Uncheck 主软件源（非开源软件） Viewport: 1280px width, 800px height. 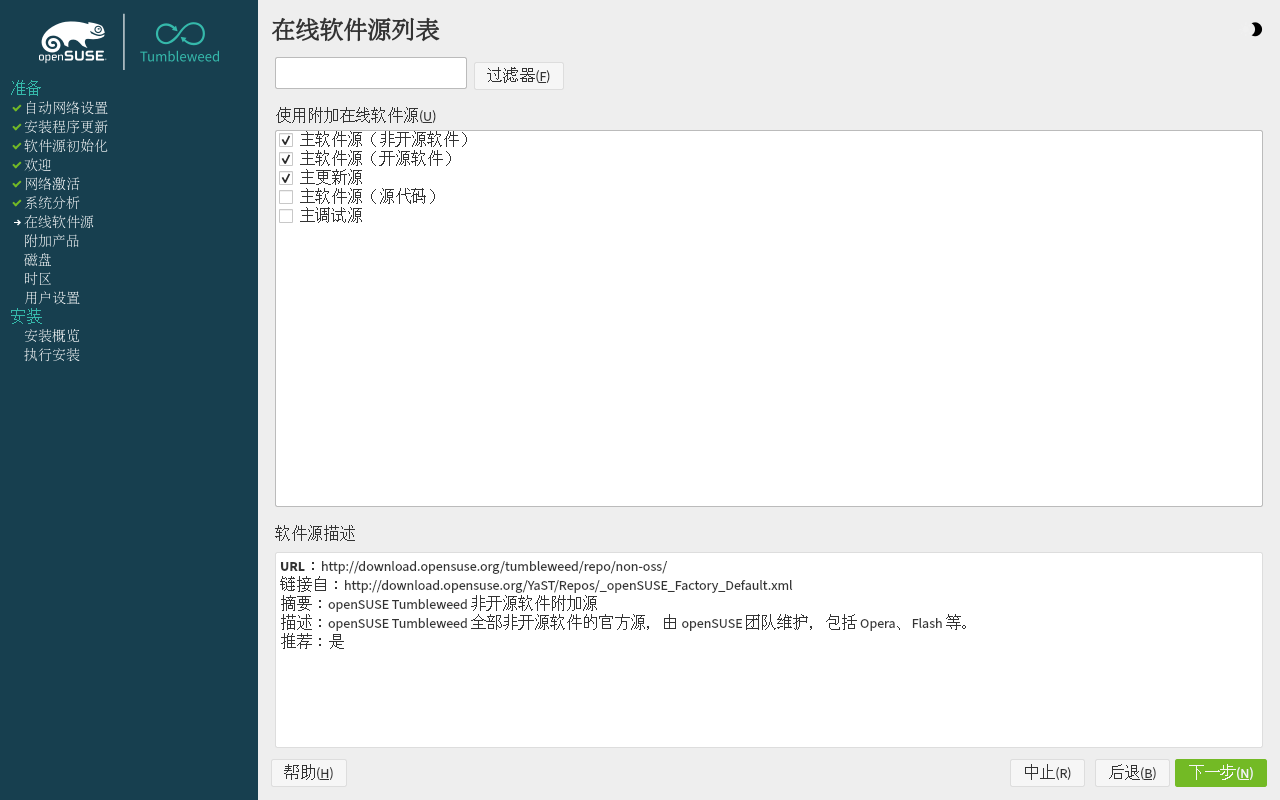(285, 140)
